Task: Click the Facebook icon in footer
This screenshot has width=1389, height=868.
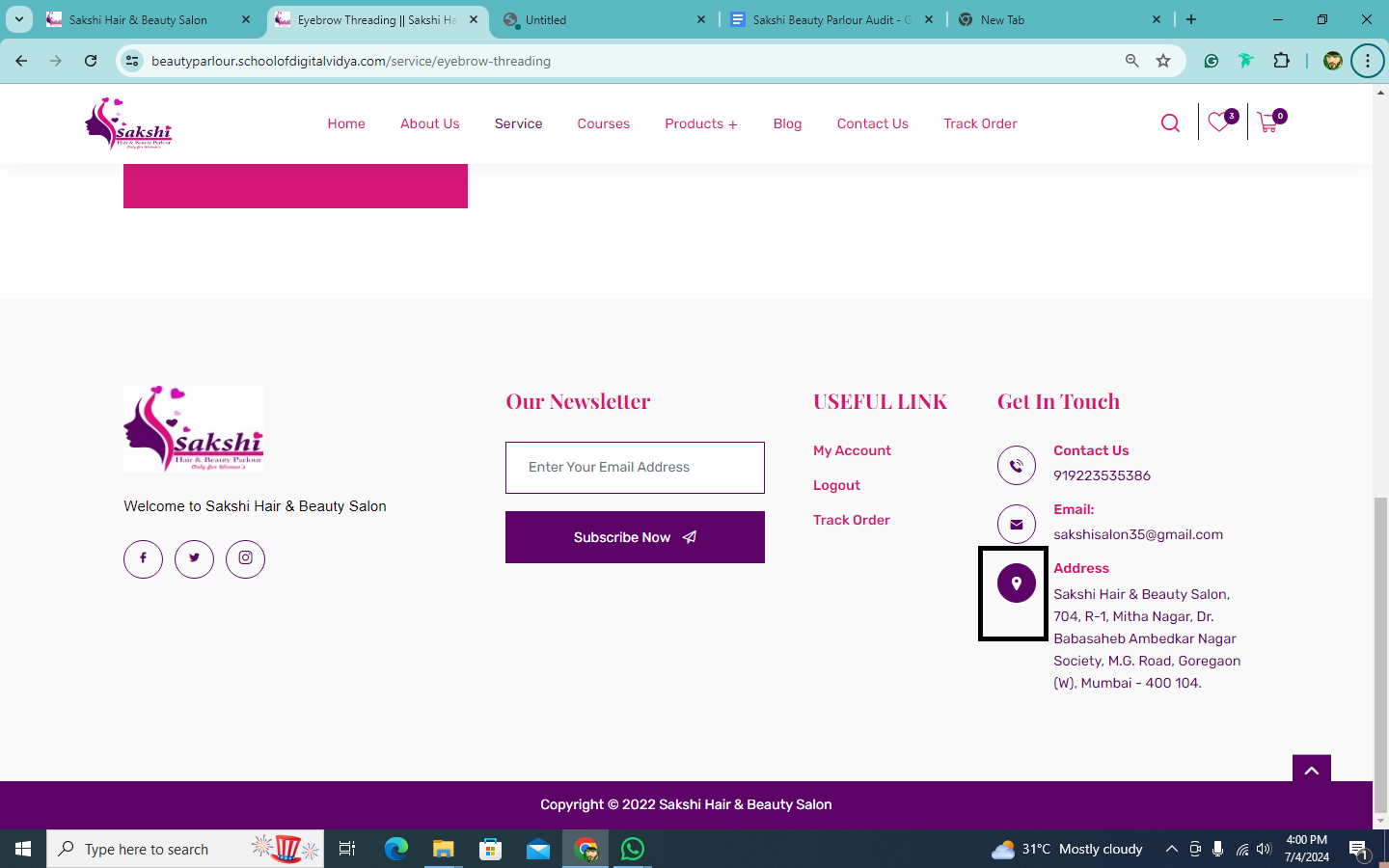Action: tap(143, 558)
